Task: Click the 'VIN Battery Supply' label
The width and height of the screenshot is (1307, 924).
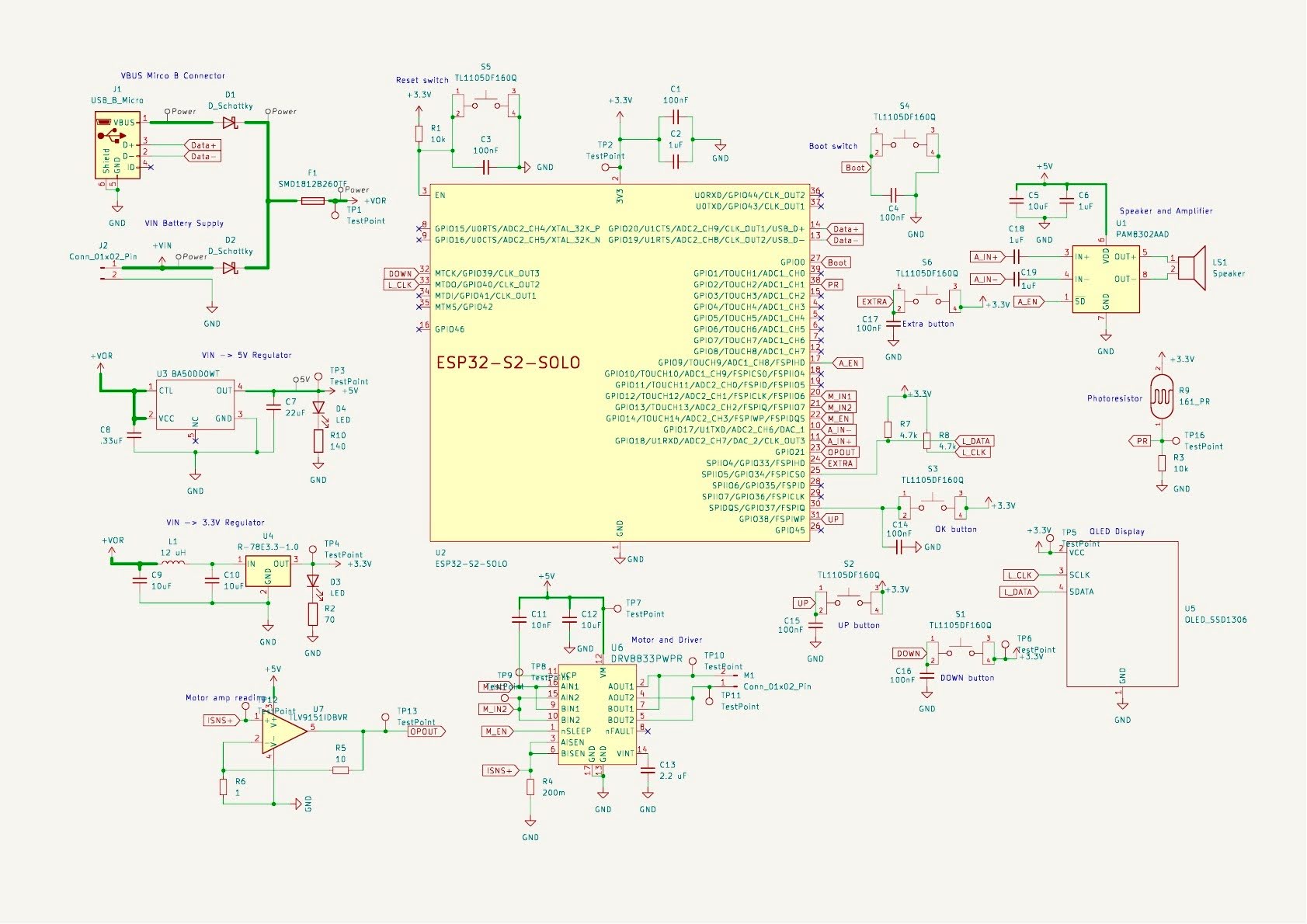Action: (184, 223)
